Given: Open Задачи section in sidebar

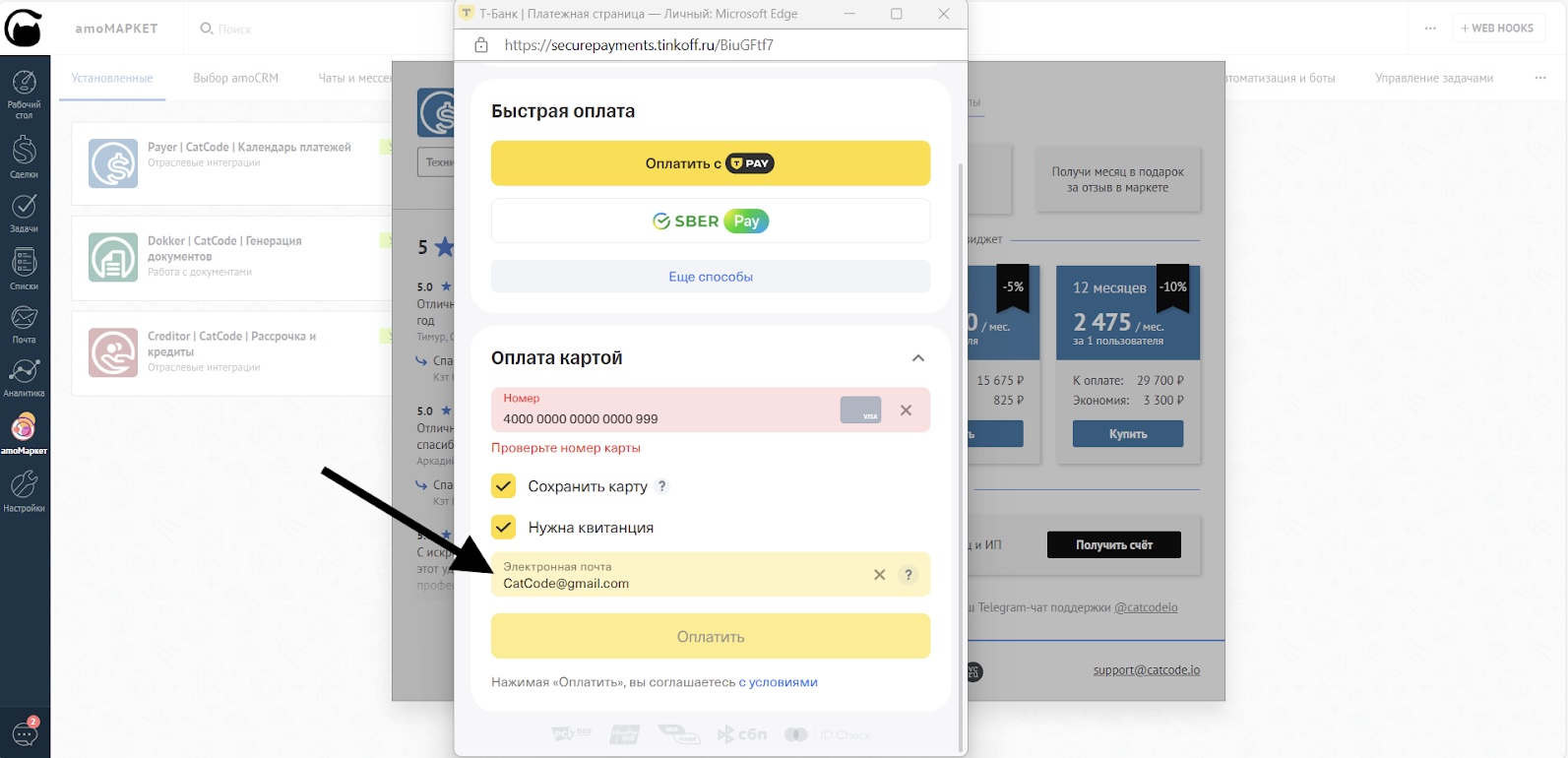Looking at the screenshot, I should (x=24, y=213).
